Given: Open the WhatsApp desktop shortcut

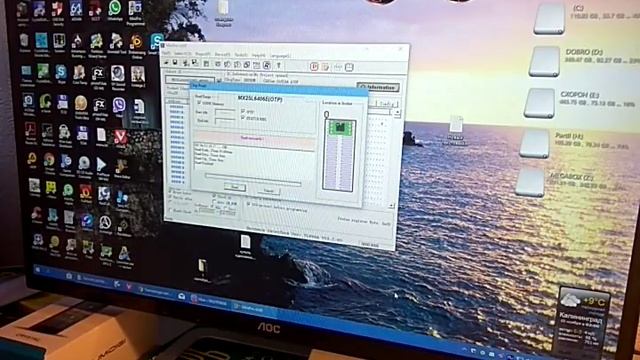Looking at the screenshot, I should 115,9.
